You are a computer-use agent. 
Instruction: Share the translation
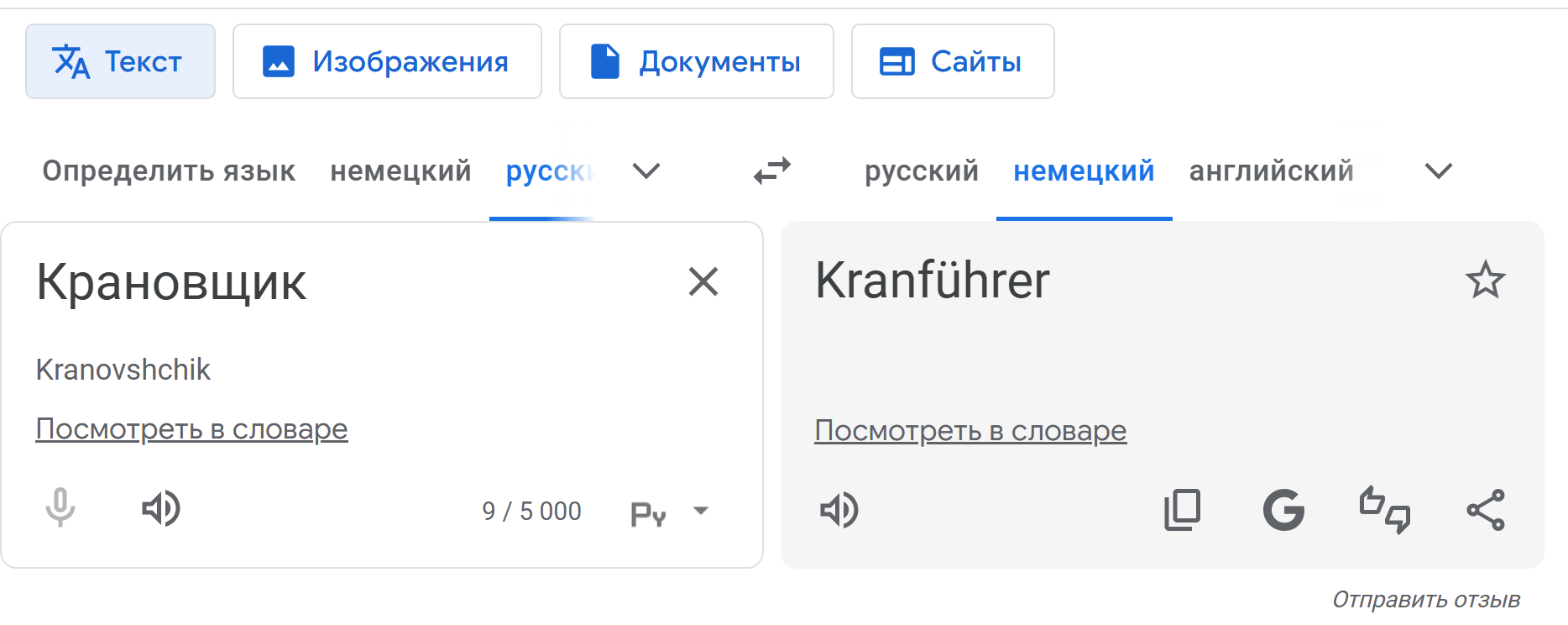coord(1485,510)
